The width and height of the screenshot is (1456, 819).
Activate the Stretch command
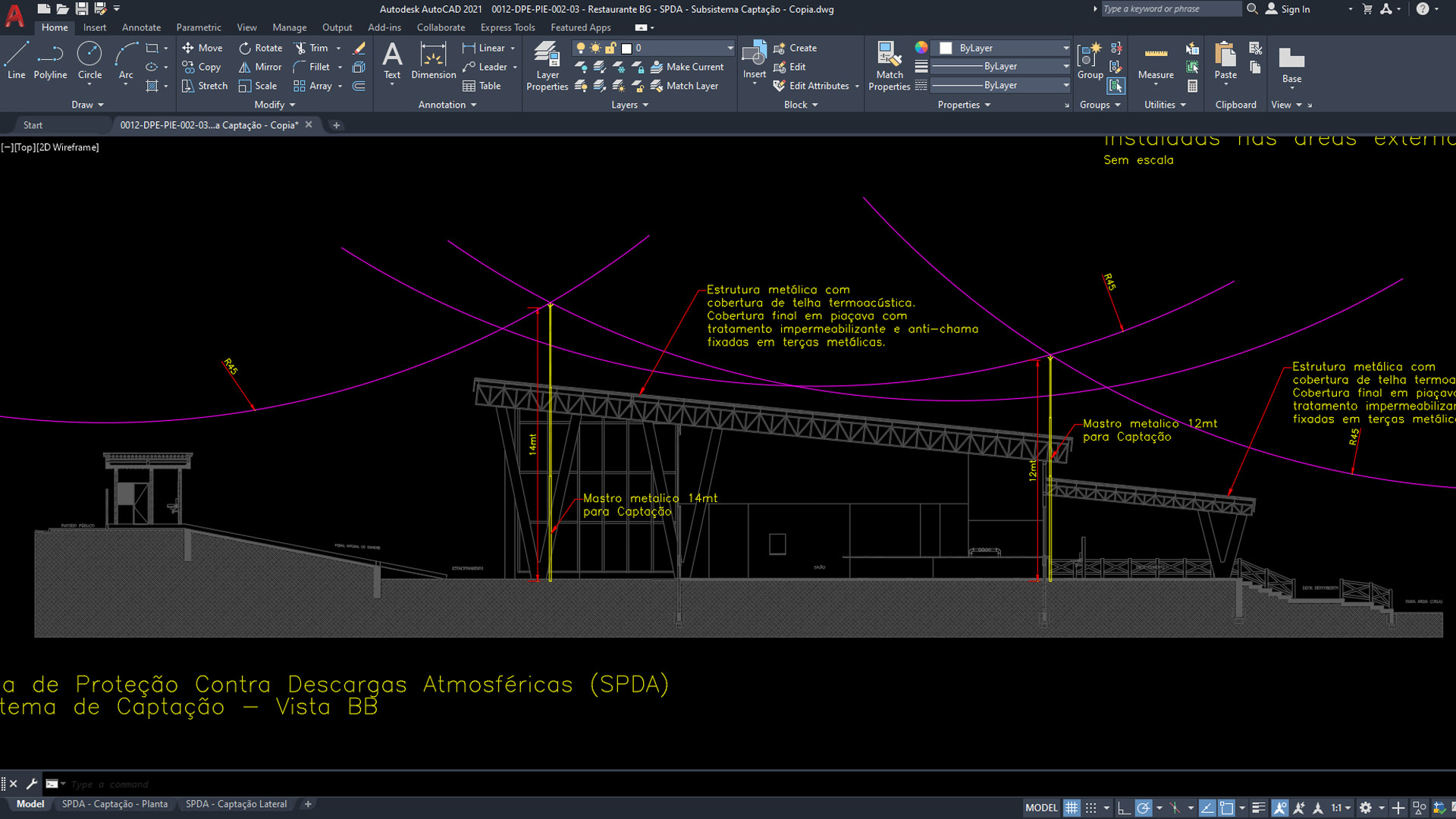click(205, 86)
